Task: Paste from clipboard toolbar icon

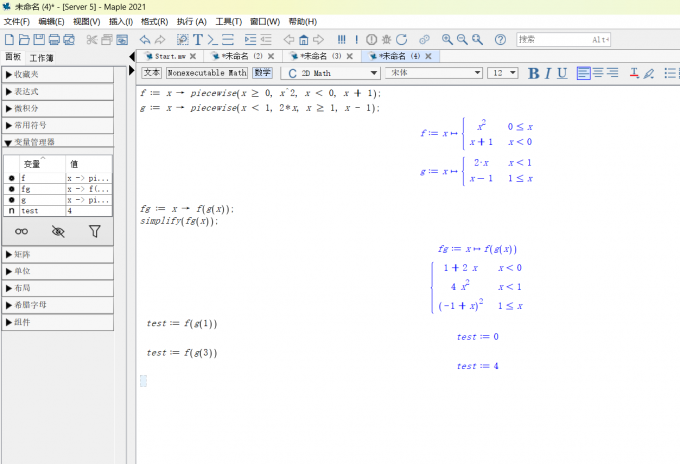Action: [122, 39]
